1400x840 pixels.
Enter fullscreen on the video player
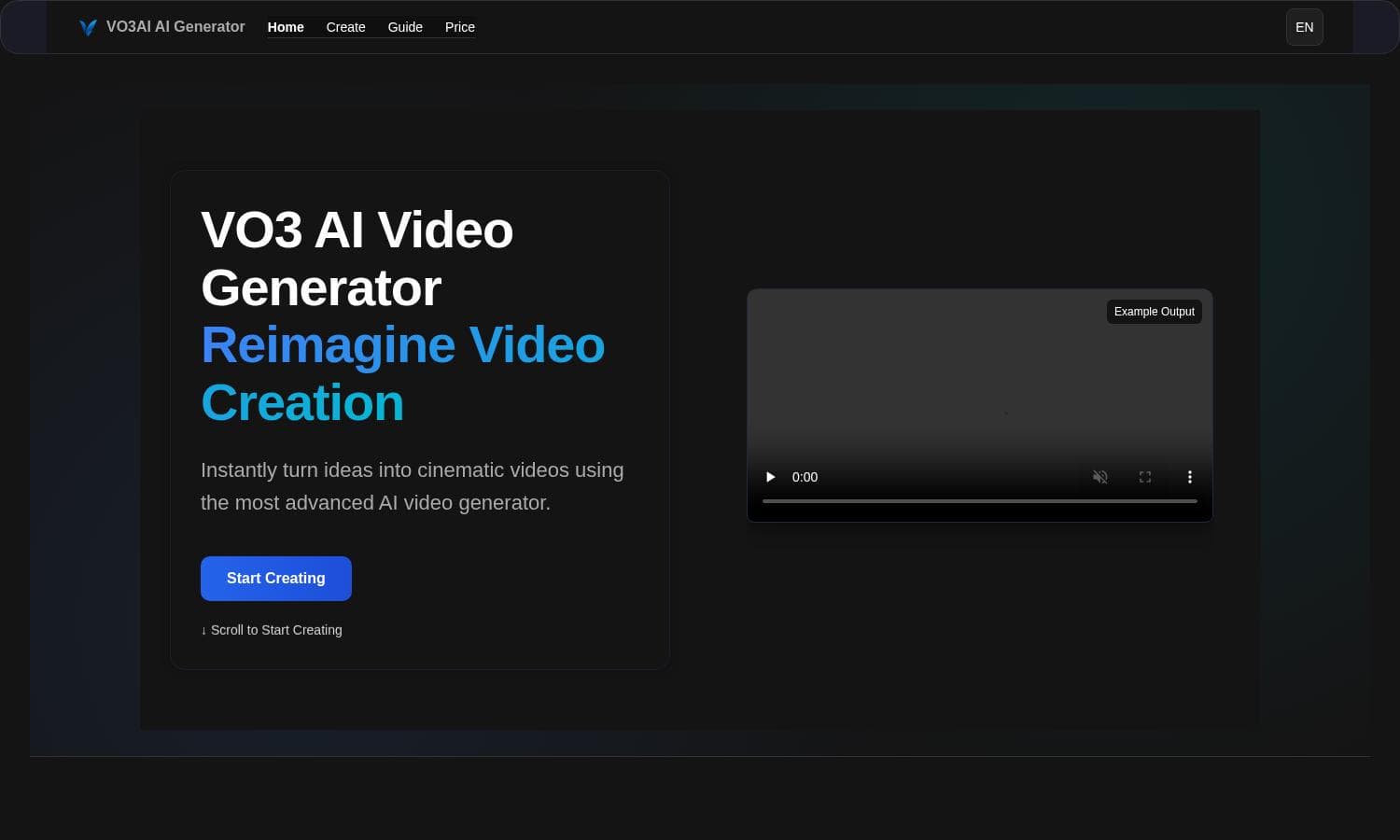(x=1145, y=477)
